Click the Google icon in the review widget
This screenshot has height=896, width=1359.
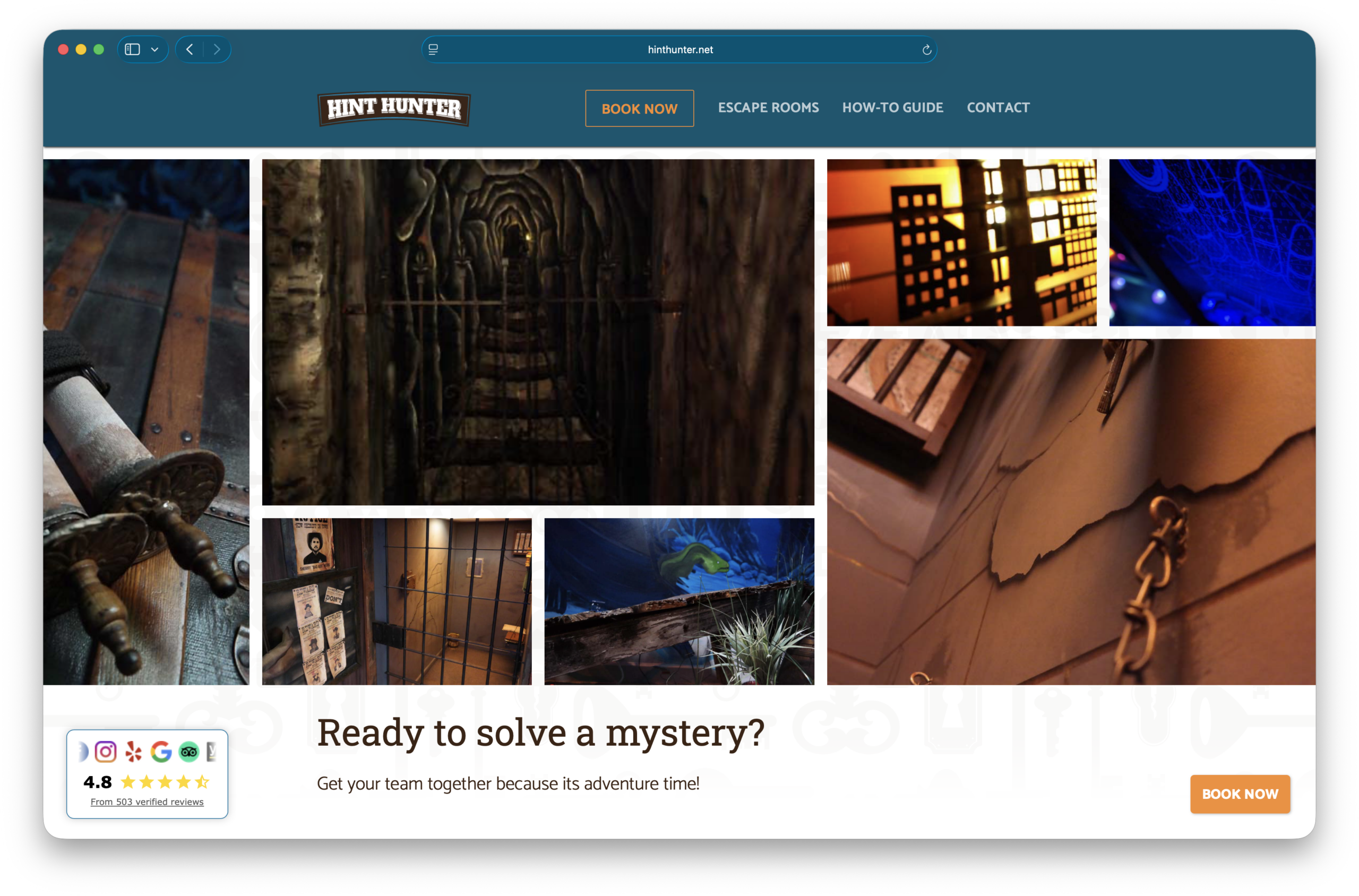(x=161, y=752)
